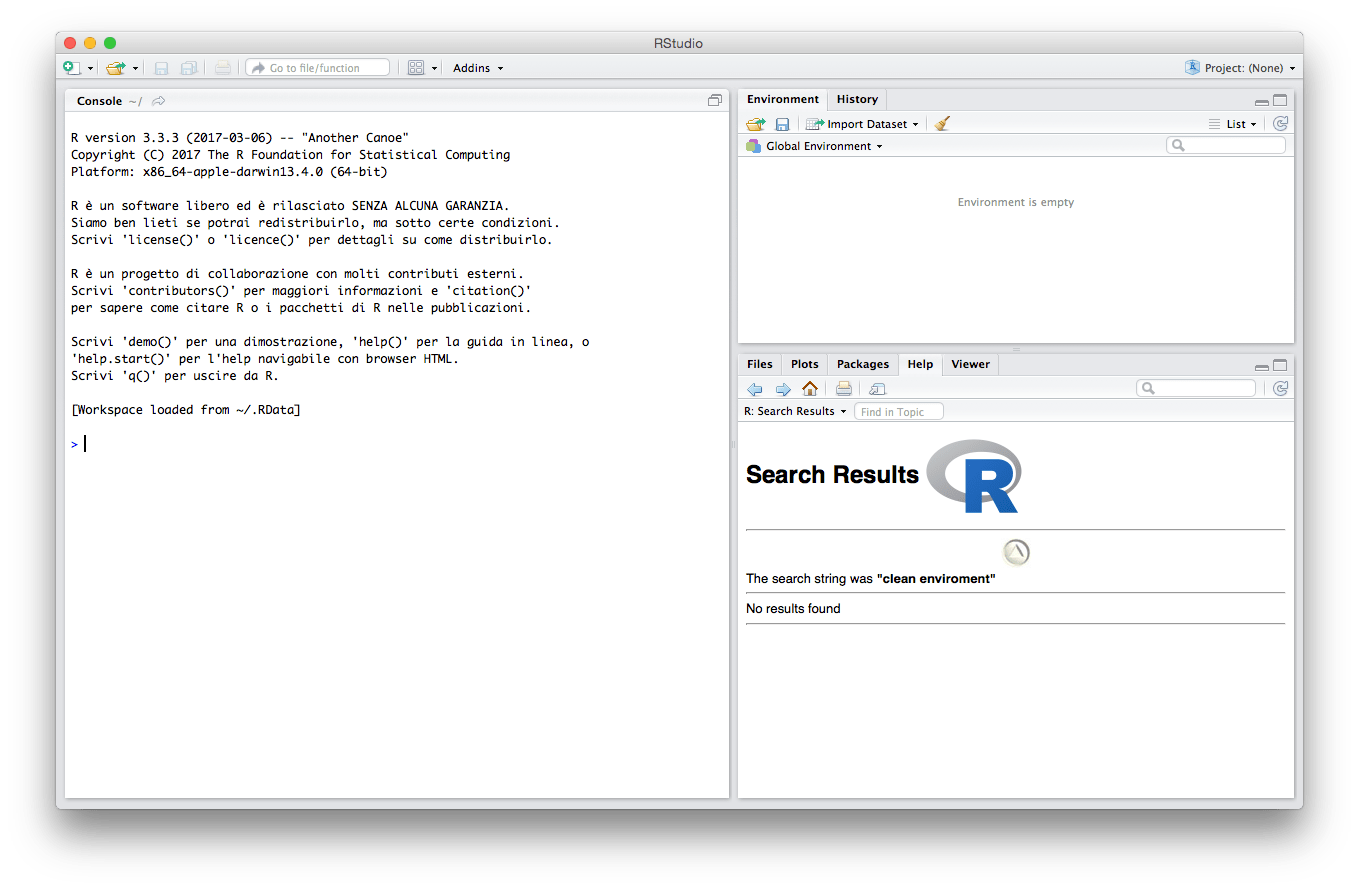Navigate Help home with the house icon
The image size is (1359, 889).
(x=810, y=389)
